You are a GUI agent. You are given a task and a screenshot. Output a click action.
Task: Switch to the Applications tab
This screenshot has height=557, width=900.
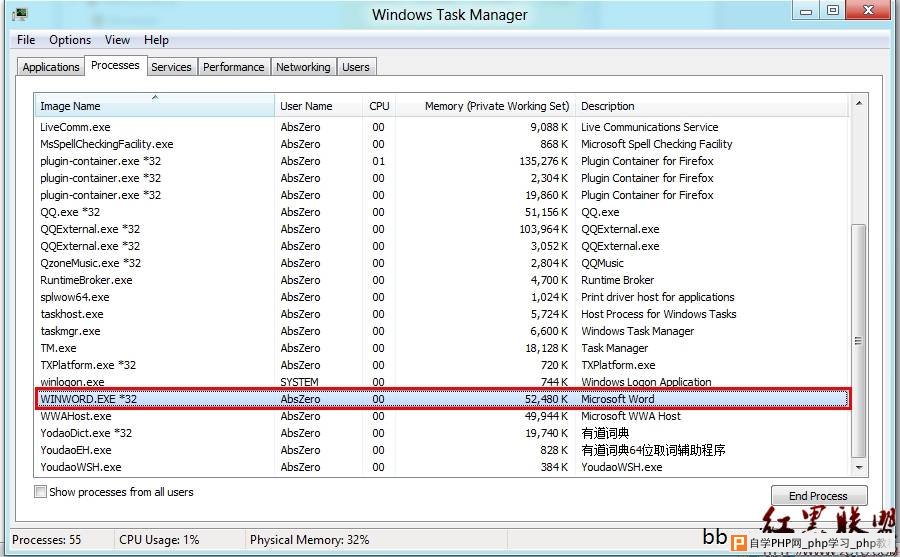coord(50,67)
